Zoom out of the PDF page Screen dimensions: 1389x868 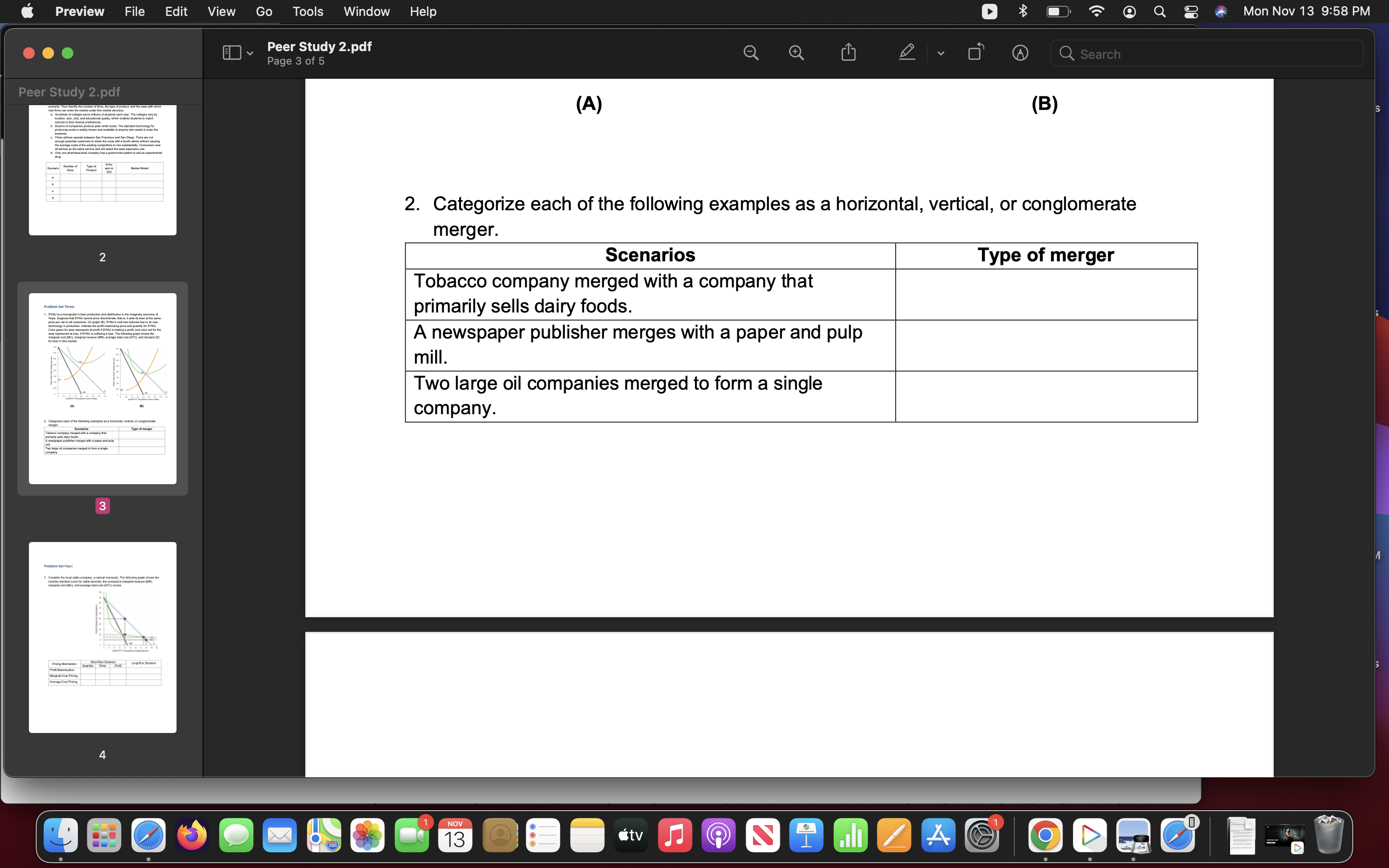[x=751, y=53]
